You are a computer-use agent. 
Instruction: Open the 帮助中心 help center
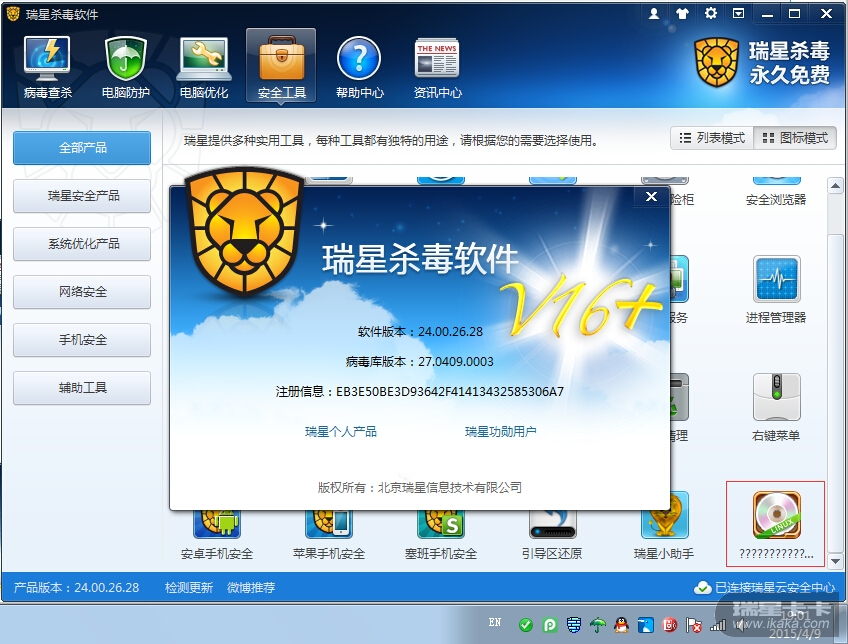click(359, 67)
